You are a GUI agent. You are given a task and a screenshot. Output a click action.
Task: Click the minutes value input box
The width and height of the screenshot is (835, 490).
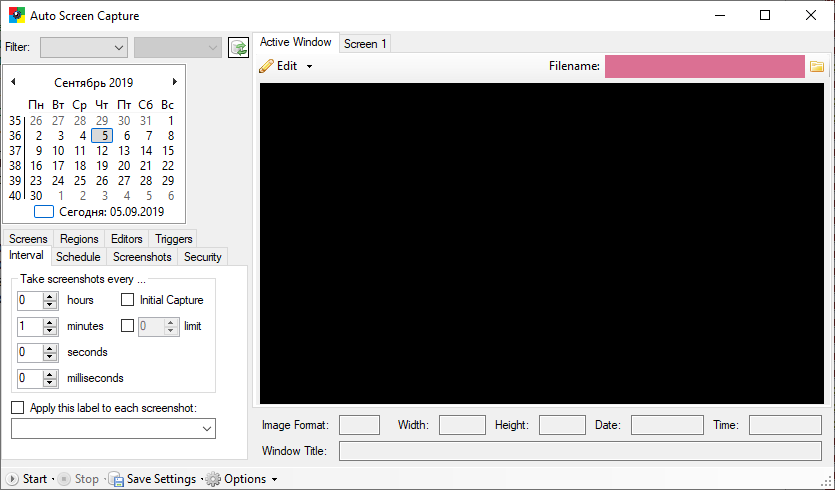30,326
